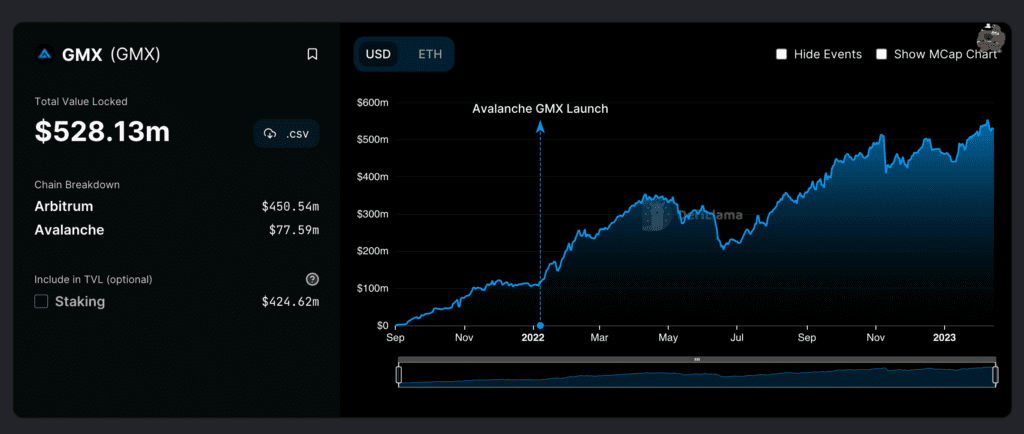The height and width of the screenshot is (434, 1024).
Task: Click the Avalanche GMX Launch label
Action: 540,109
